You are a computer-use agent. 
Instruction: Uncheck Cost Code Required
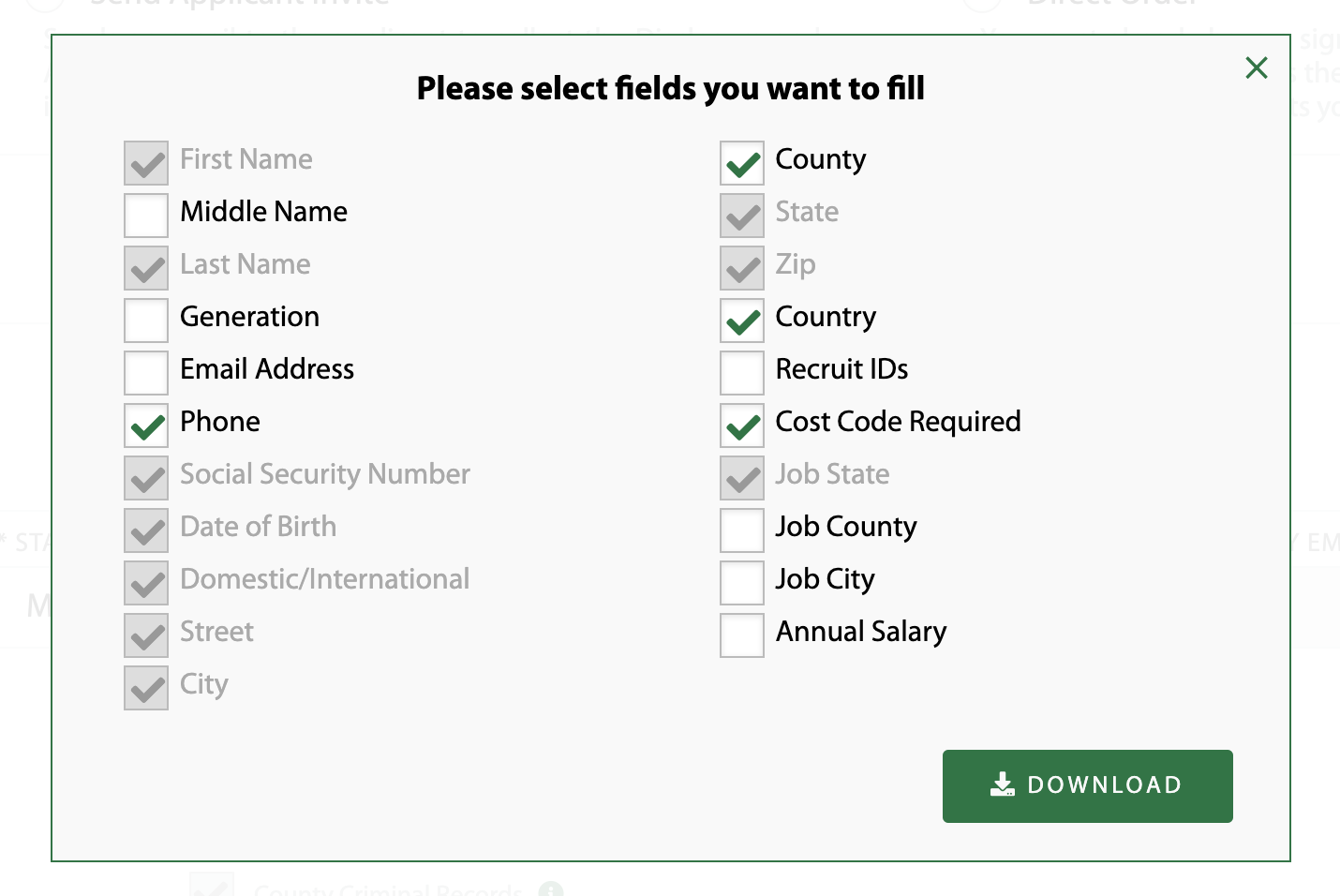[x=742, y=425]
